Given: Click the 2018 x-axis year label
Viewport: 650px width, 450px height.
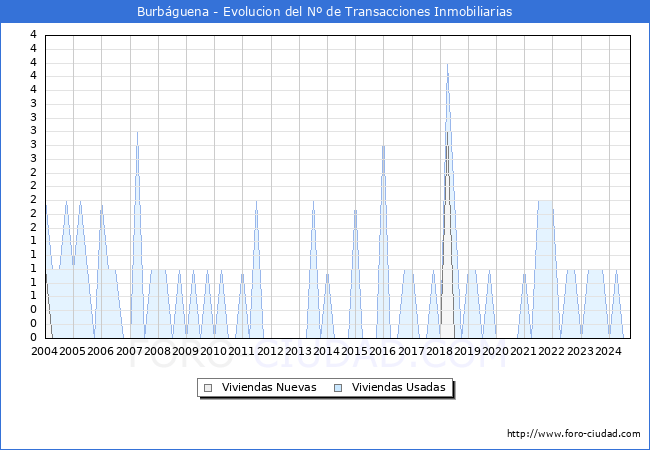Looking at the screenshot, I should tap(439, 351).
